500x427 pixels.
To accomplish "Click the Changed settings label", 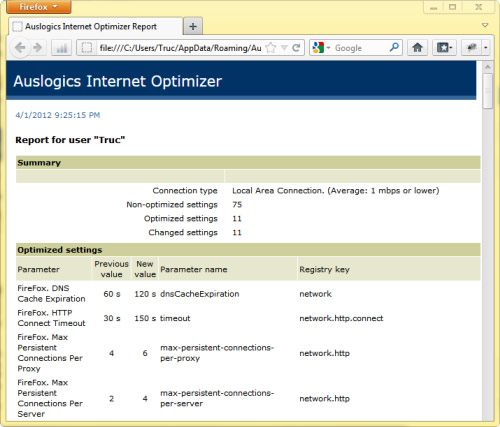I will pyautogui.click(x=183, y=232).
